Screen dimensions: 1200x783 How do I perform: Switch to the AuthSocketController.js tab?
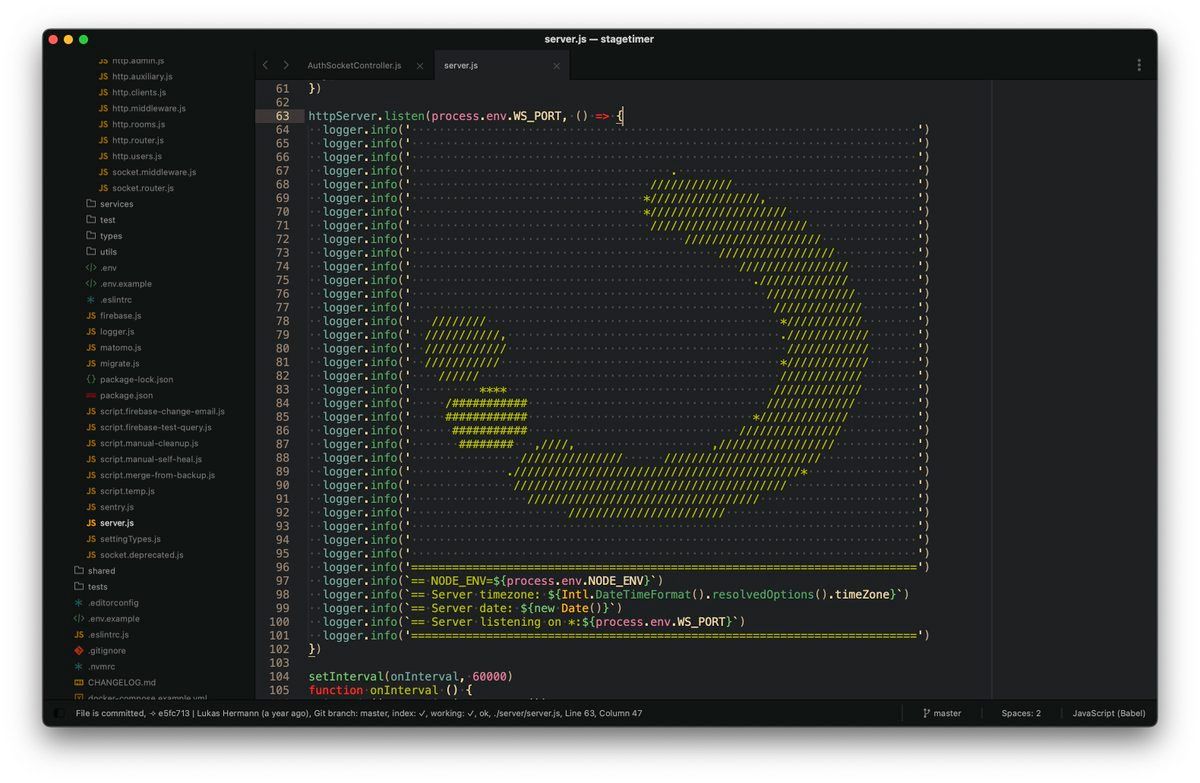point(354,66)
